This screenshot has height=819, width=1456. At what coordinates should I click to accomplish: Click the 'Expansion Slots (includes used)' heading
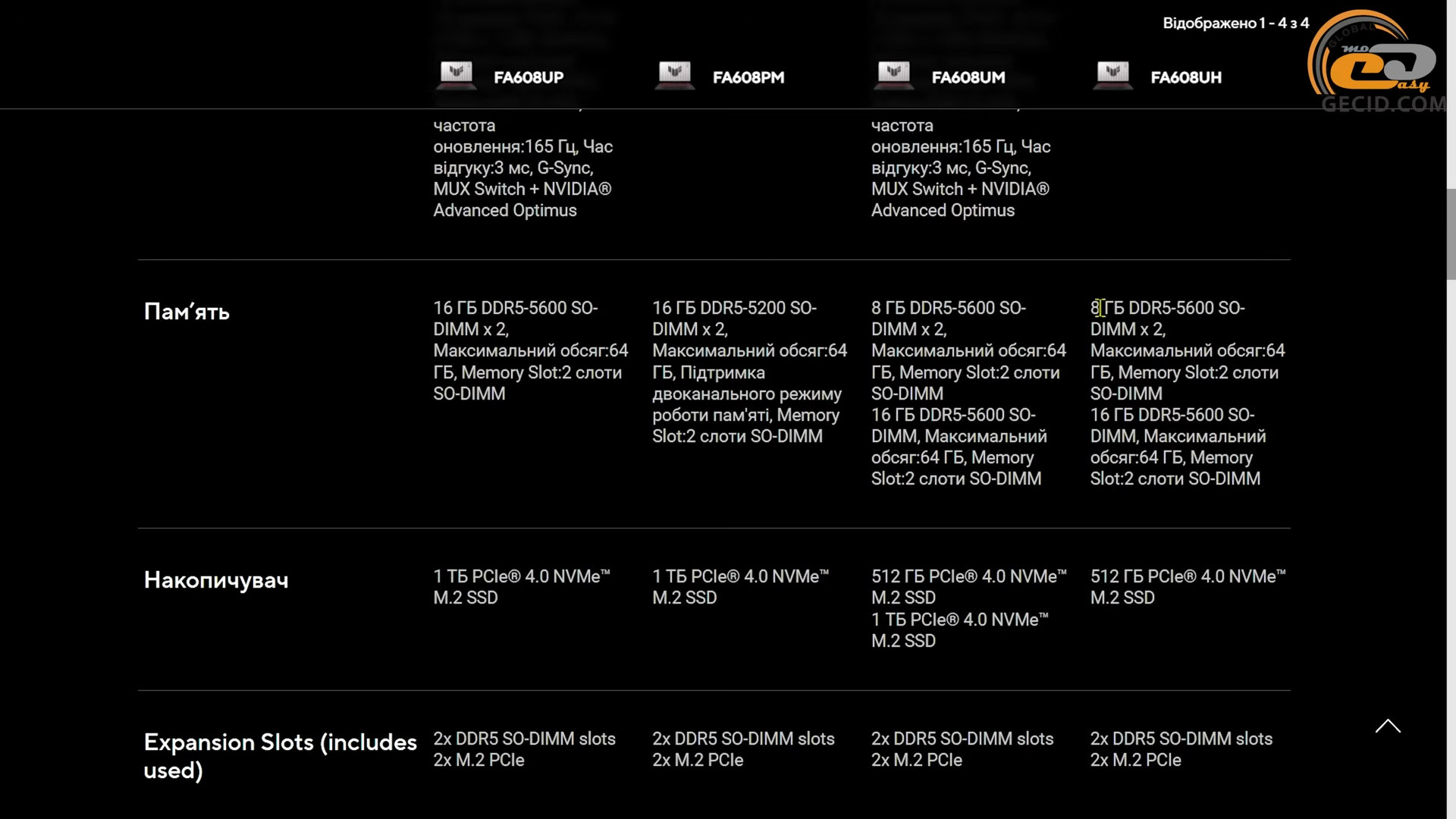click(280, 755)
